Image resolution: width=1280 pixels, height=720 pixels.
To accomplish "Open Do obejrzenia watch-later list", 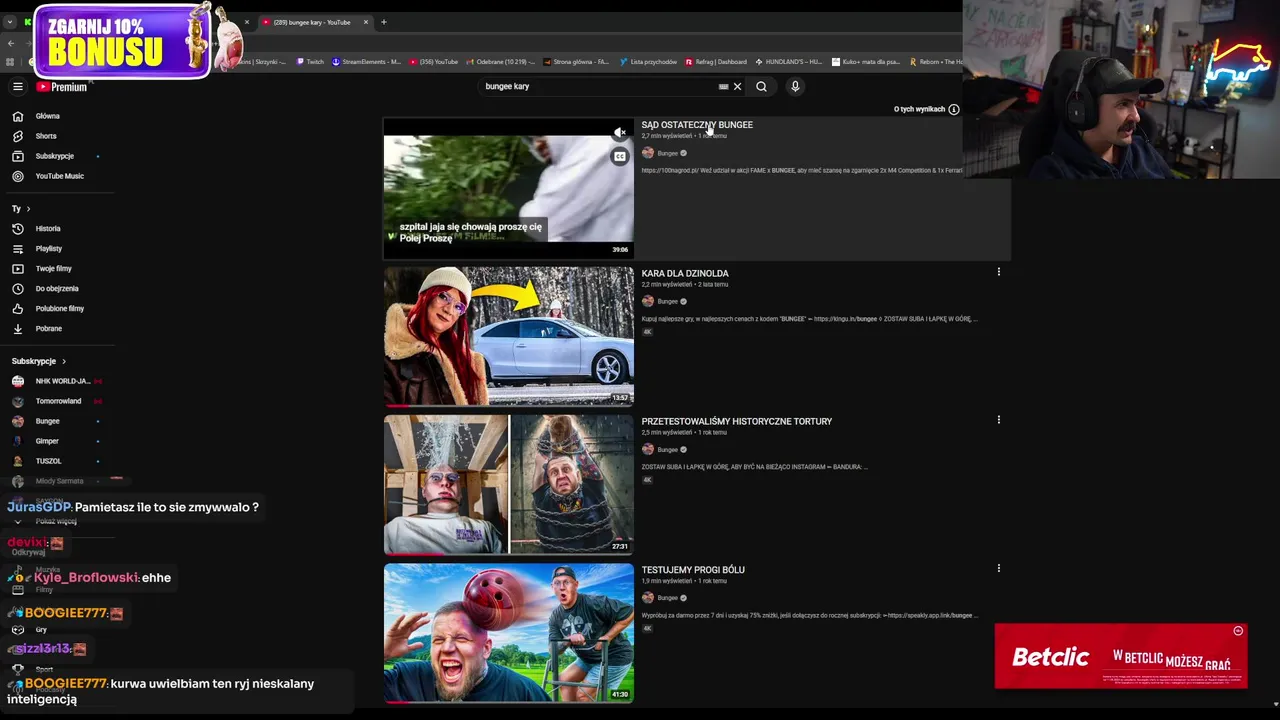I will pyautogui.click(x=56, y=289).
